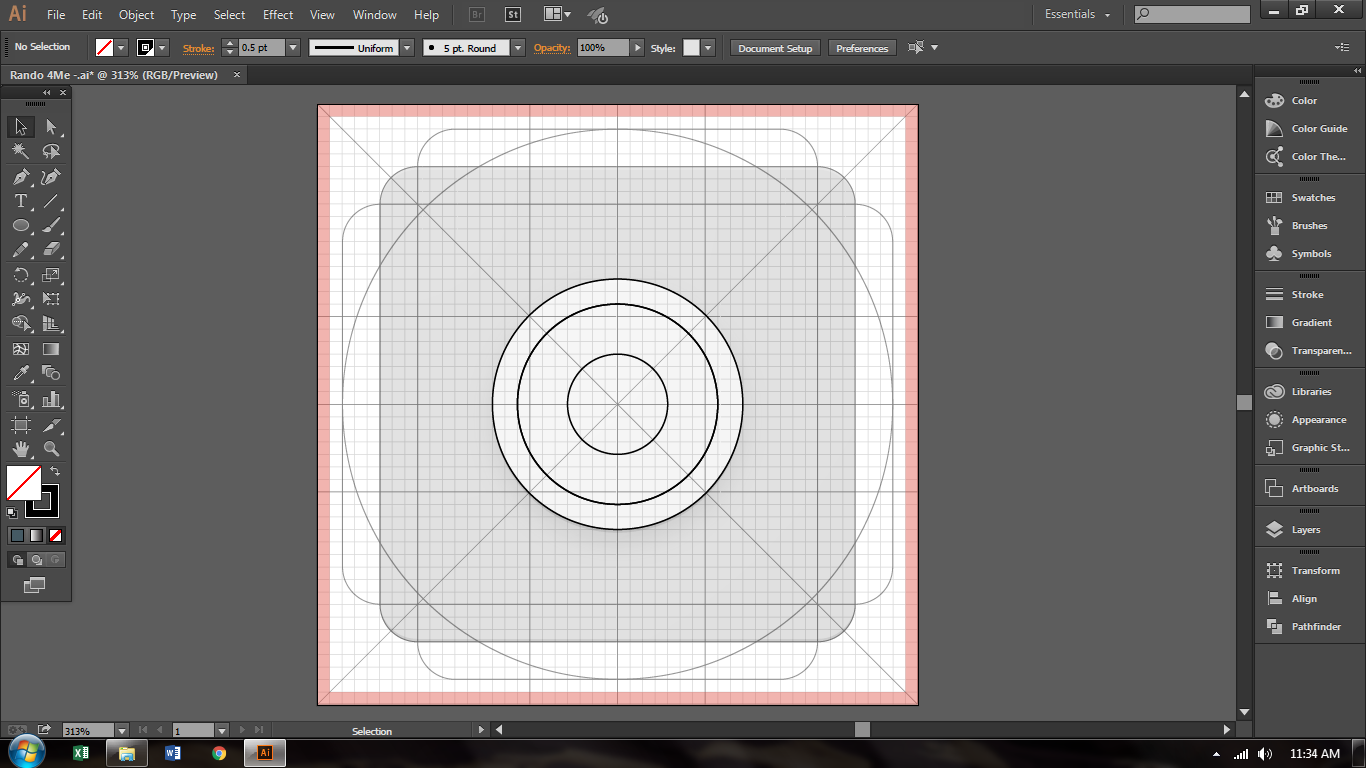Viewport: 1366px width, 768px height.
Task: Click the Style swatch in control bar
Action: 691,48
